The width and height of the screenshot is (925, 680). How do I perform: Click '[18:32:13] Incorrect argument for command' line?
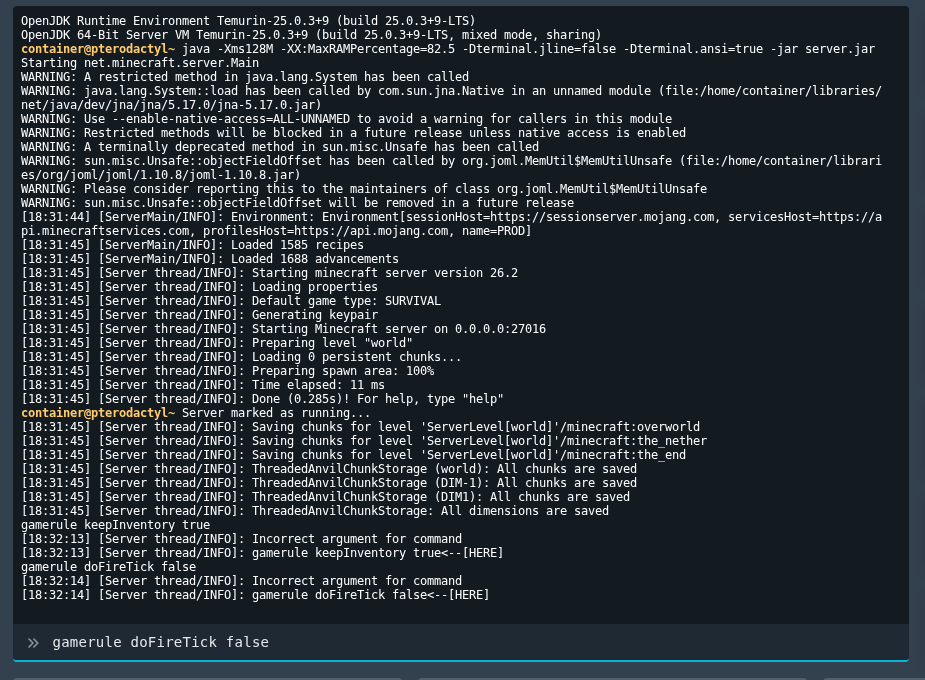(241, 539)
